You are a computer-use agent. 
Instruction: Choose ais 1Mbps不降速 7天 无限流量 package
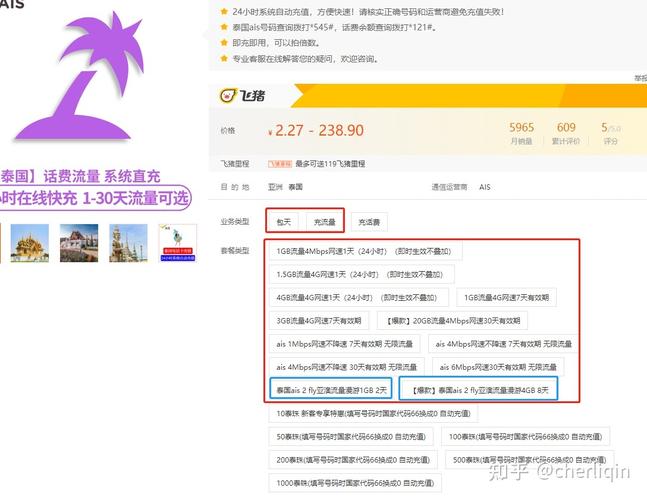(345, 344)
